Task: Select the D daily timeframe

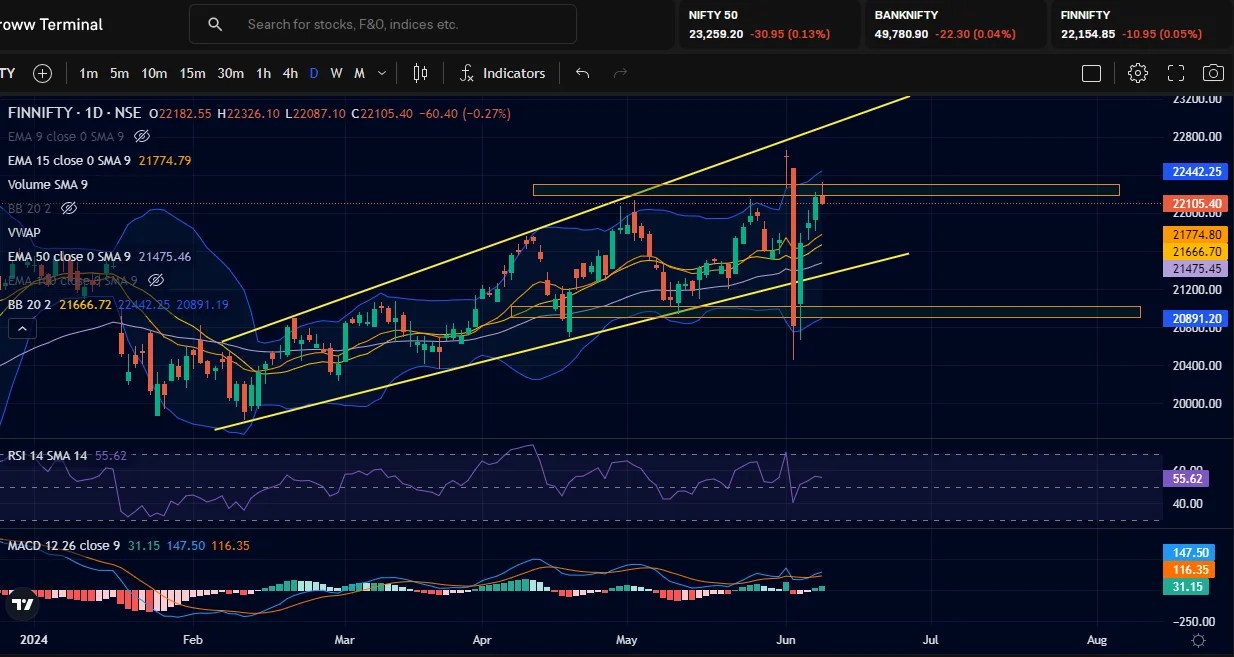Action: [314, 73]
